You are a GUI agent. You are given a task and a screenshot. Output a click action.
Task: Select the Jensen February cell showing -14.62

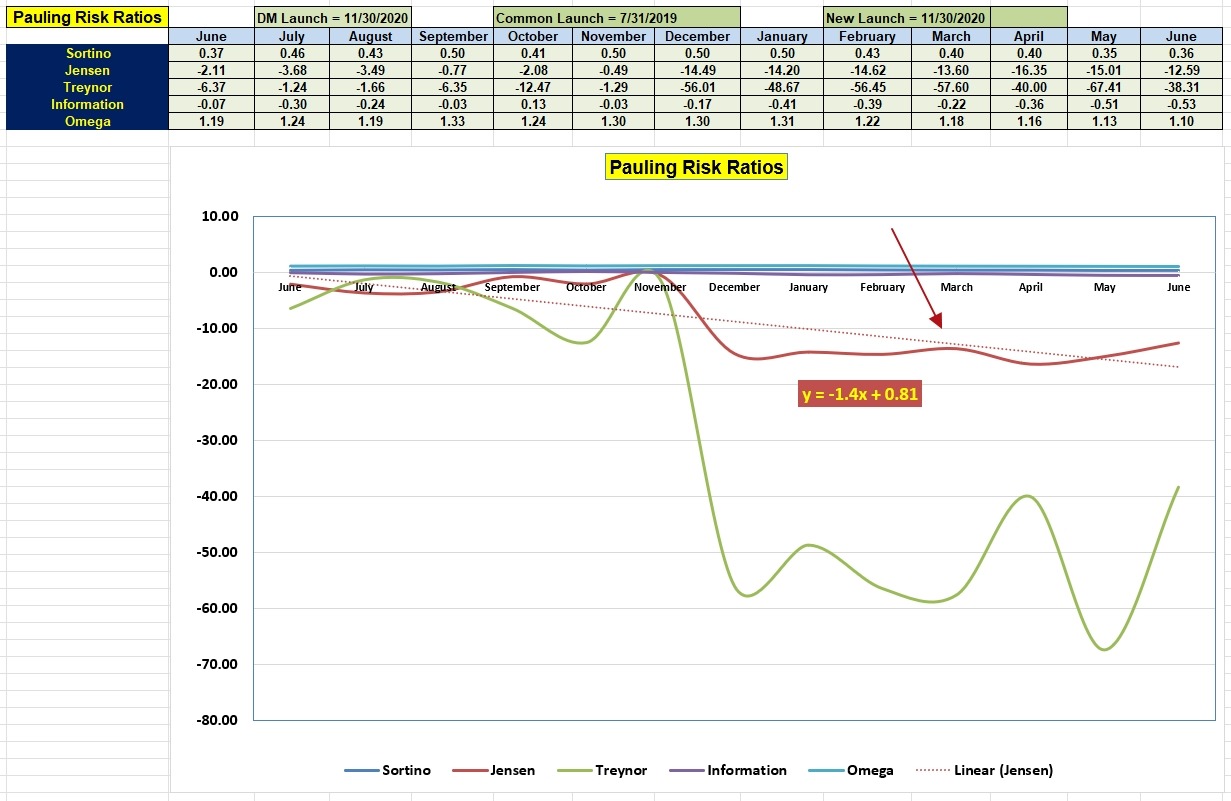click(867, 70)
